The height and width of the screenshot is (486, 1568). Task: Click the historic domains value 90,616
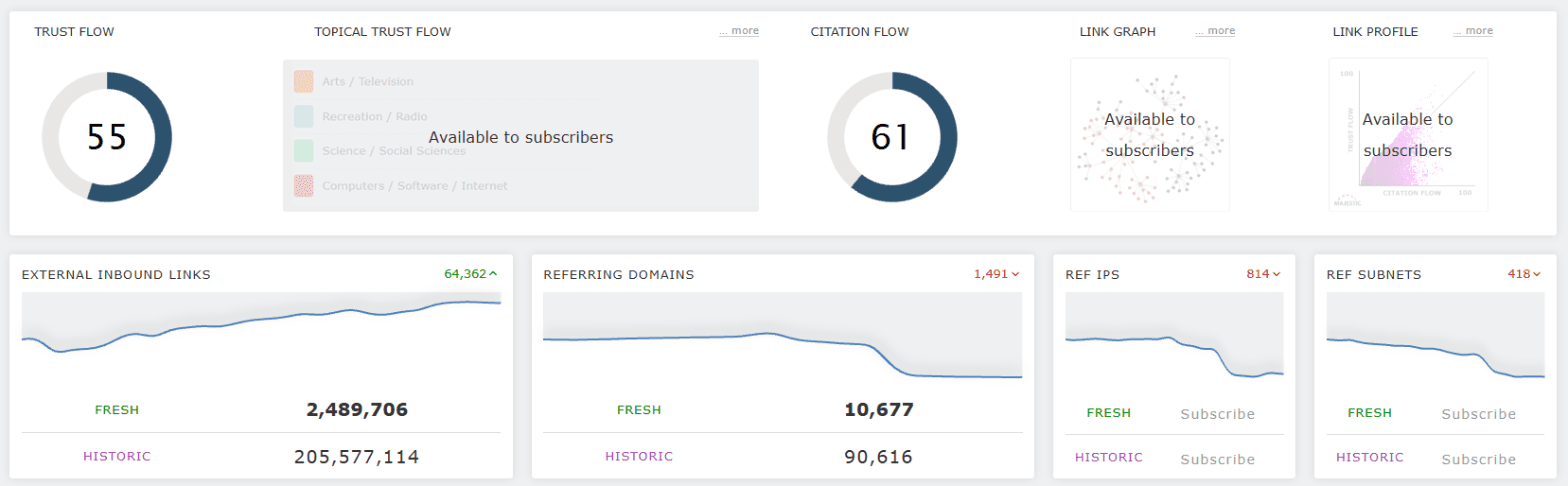[878, 457]
